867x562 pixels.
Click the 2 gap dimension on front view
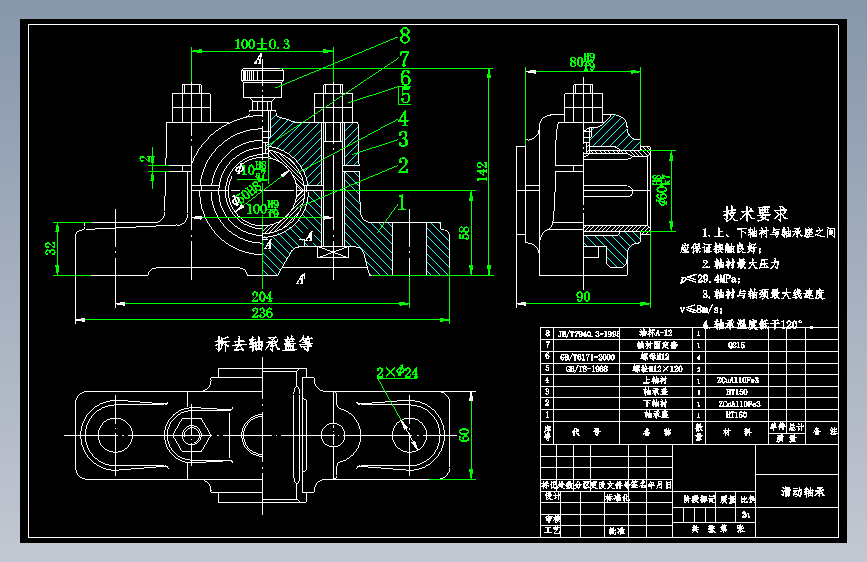click(144, 160)
